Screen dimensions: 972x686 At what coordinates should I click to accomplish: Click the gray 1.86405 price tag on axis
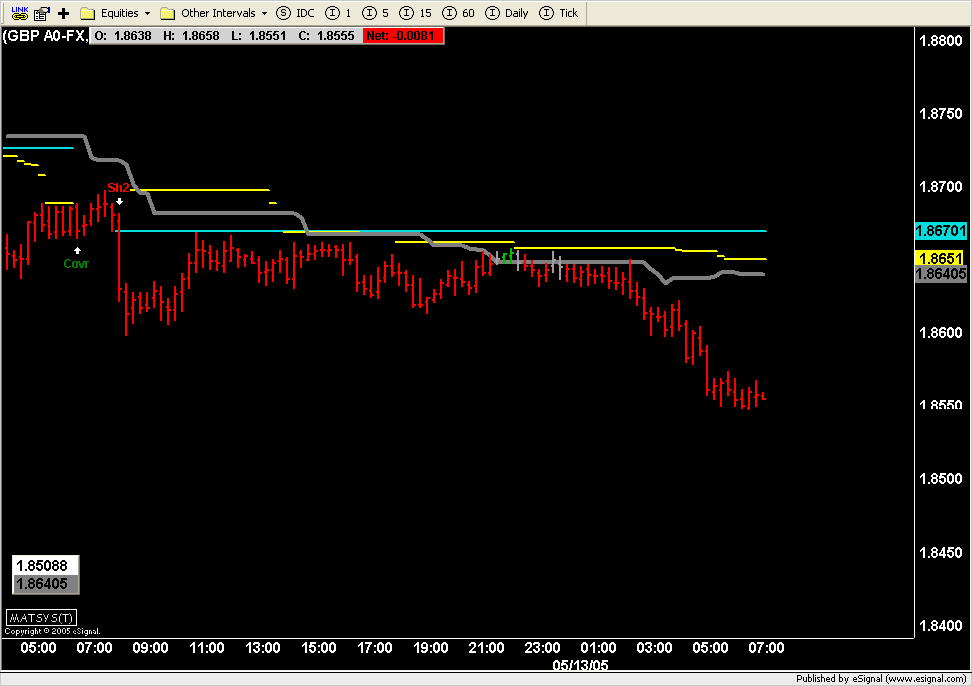[x=941, y=274]
